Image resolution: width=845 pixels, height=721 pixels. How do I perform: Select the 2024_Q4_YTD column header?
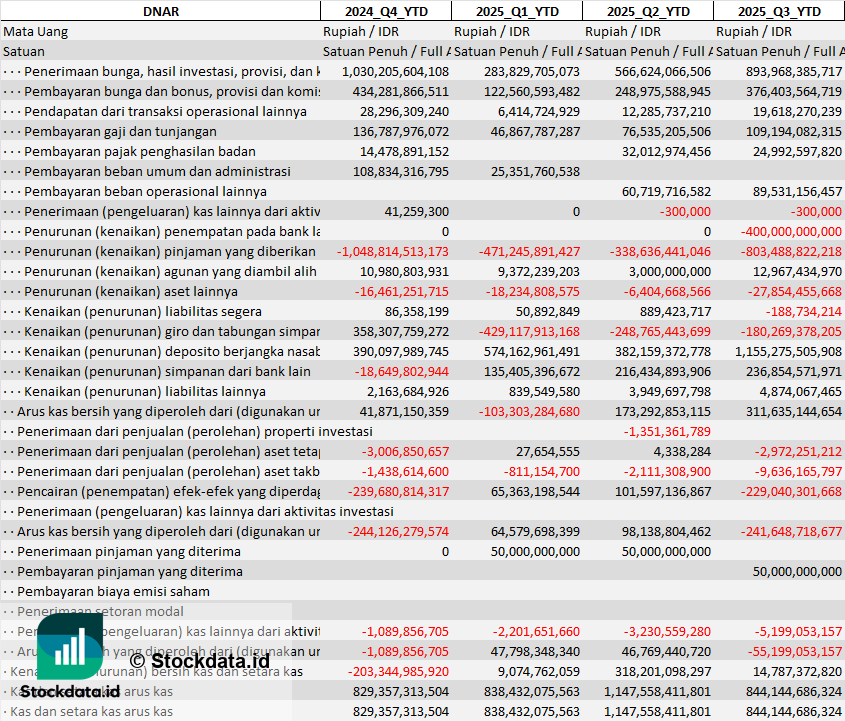click(385, 11)
